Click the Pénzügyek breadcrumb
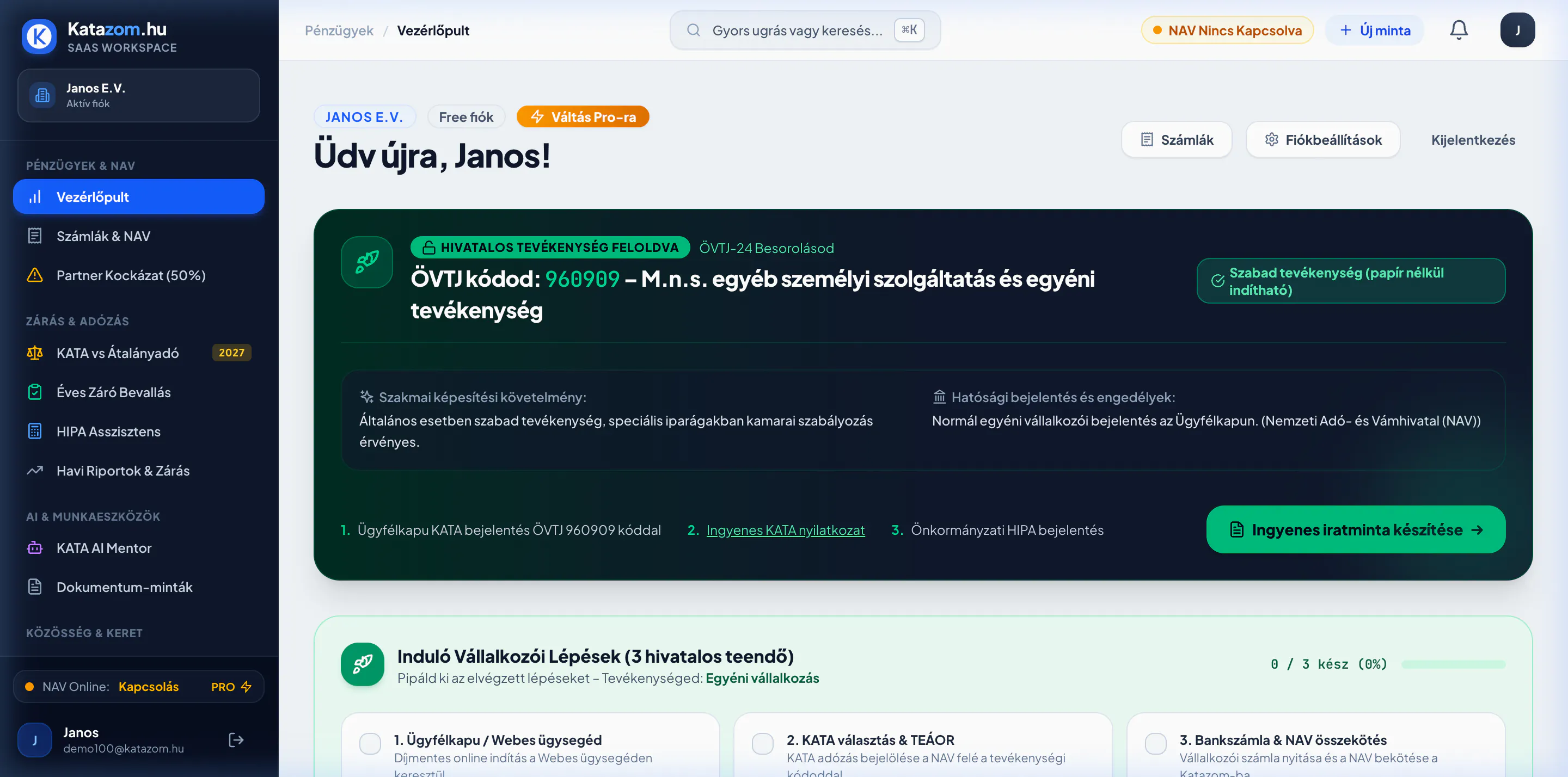The image size is (1568, 777). click(x=339, y=30)
